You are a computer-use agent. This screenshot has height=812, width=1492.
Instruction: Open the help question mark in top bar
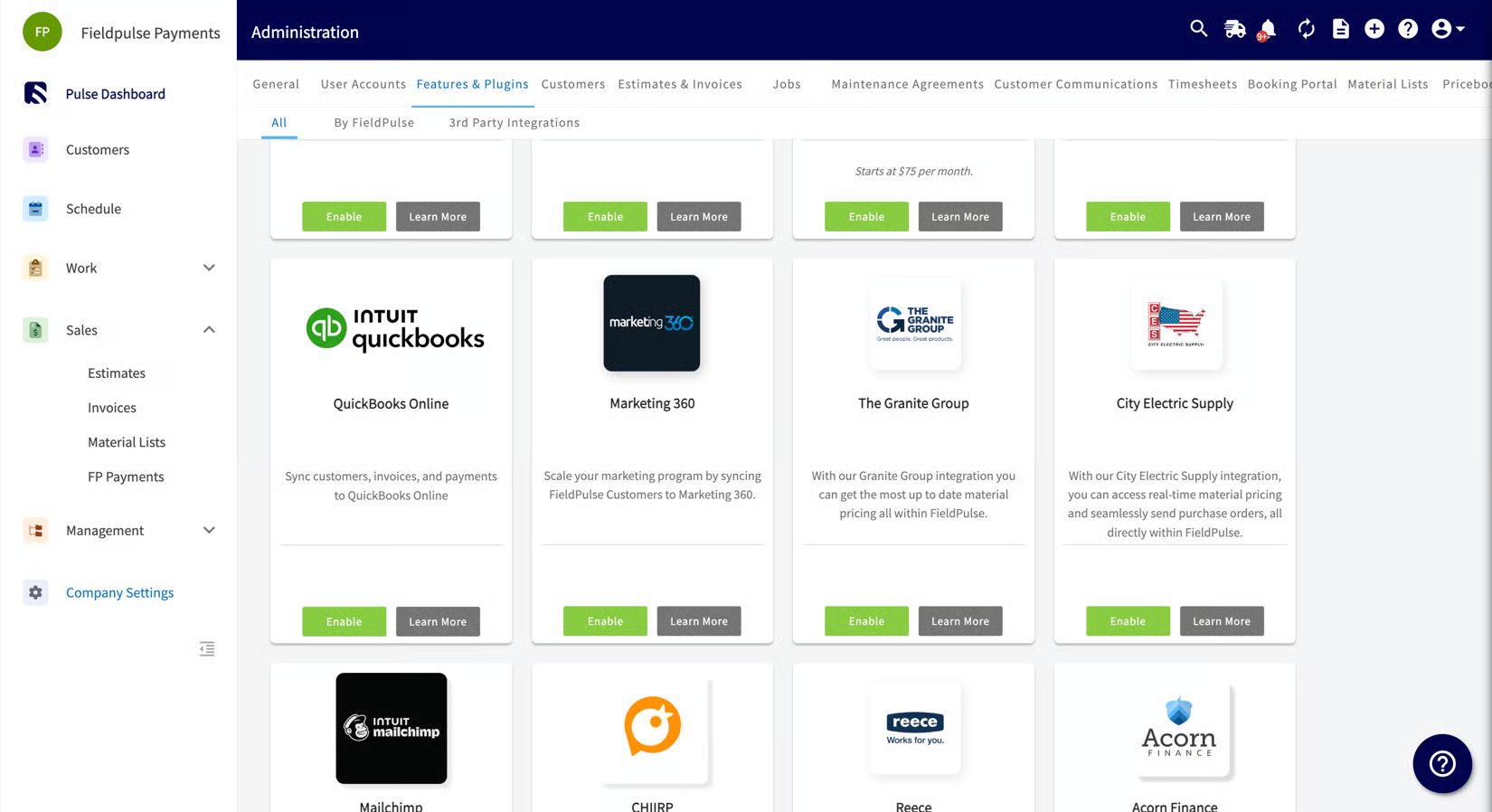[x=1408, y=29]
